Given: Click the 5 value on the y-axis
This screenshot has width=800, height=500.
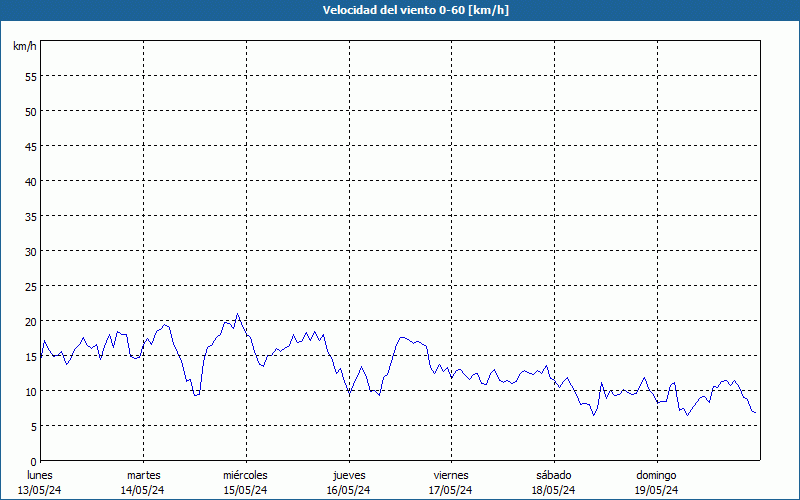Looking at the screenshot, I should click(34, 427).
